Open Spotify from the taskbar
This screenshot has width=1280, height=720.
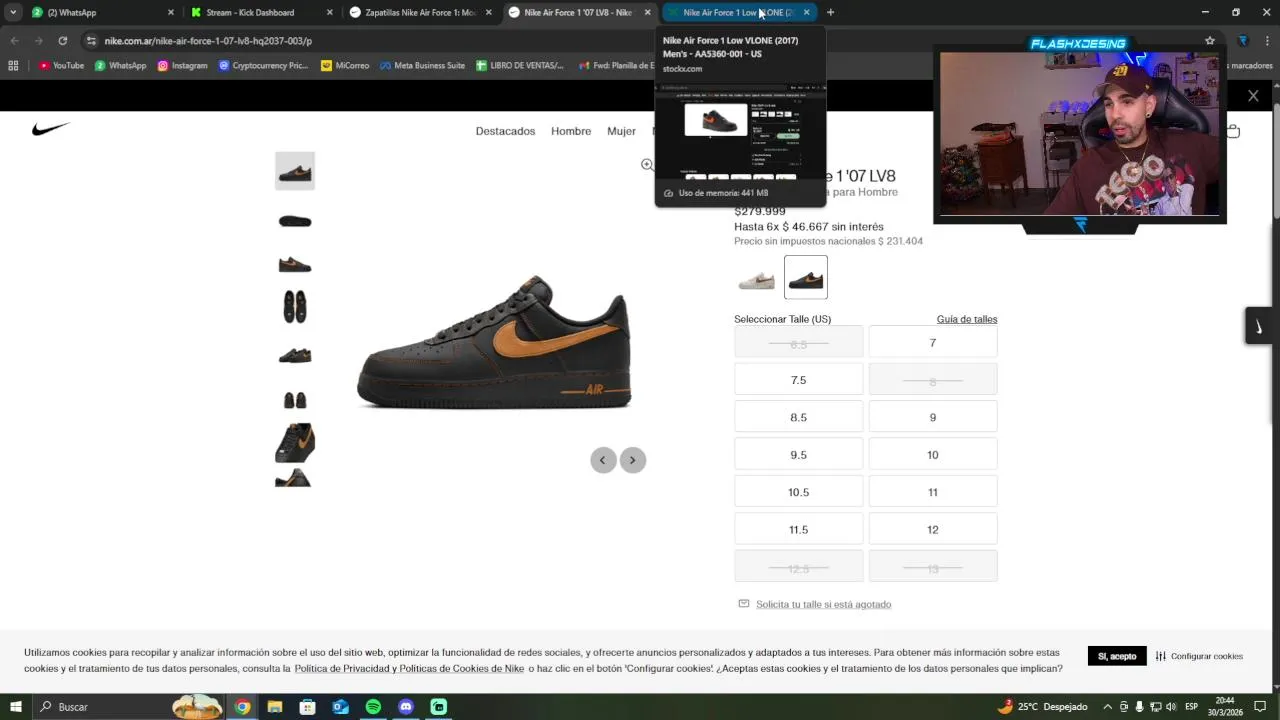(373, 707)
